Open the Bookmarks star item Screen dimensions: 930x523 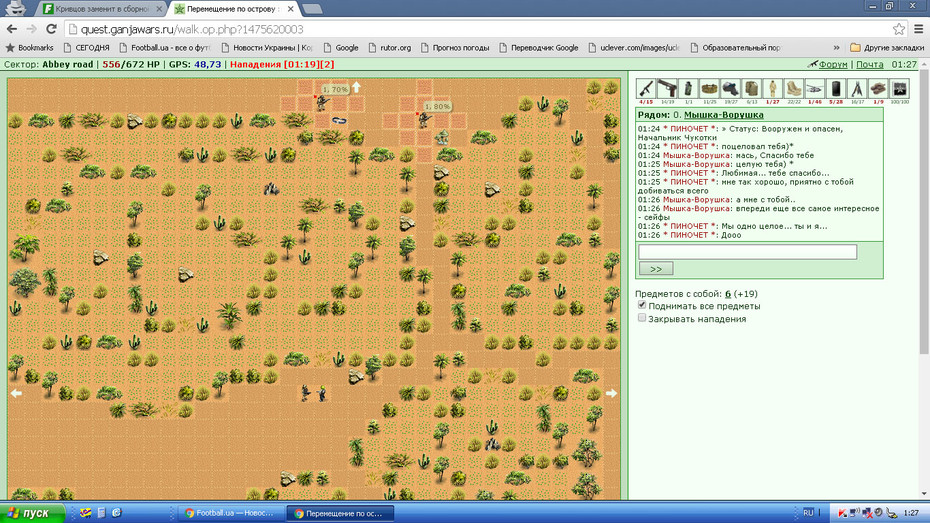tap(30, 47)
